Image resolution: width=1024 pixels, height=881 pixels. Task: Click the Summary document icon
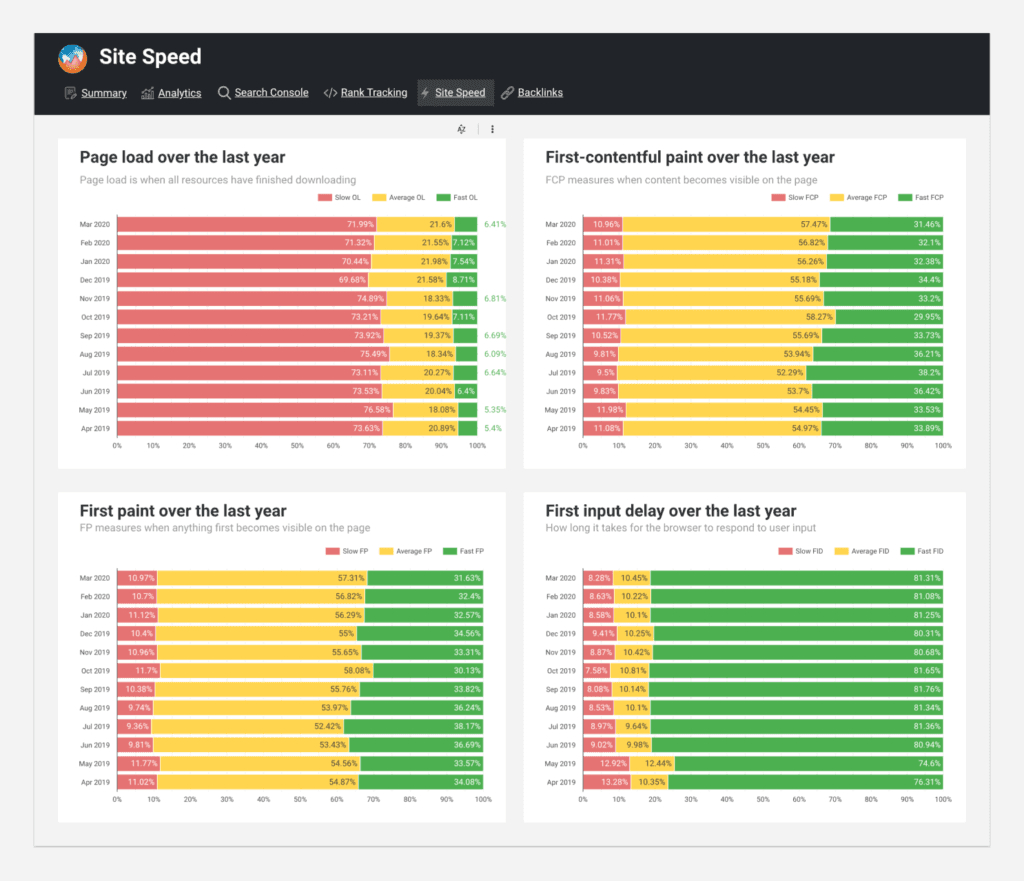[71, 93]
